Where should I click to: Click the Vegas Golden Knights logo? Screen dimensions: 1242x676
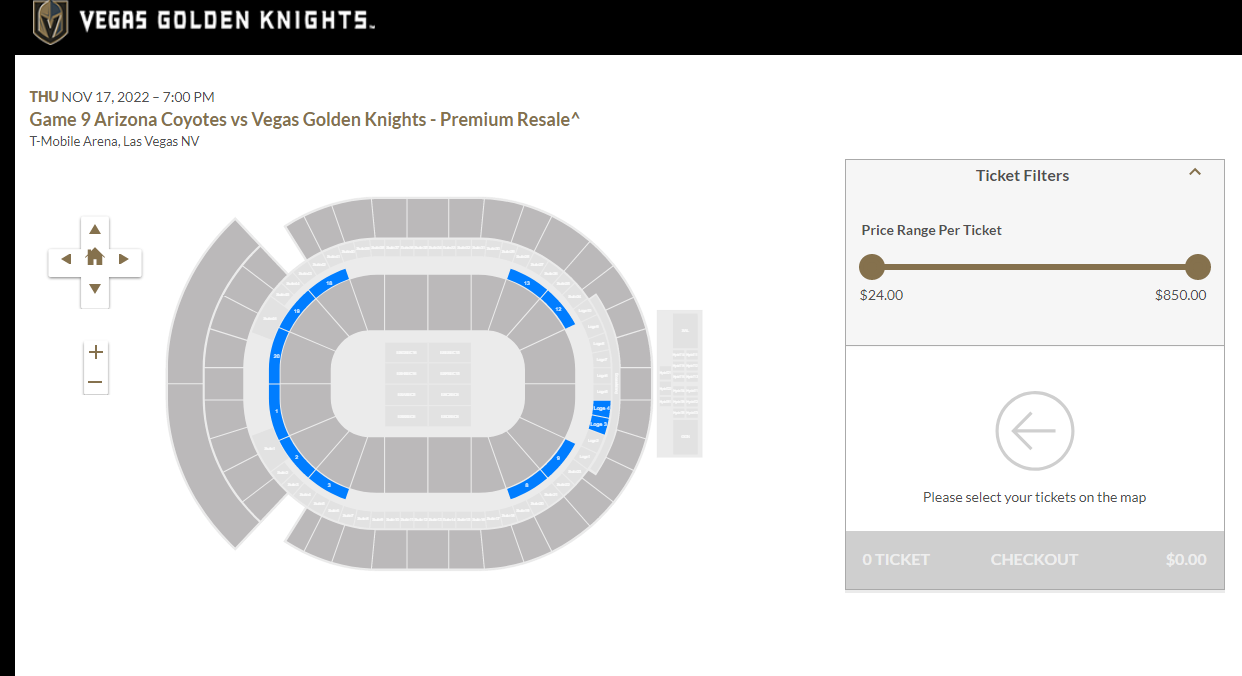[50, 21]
